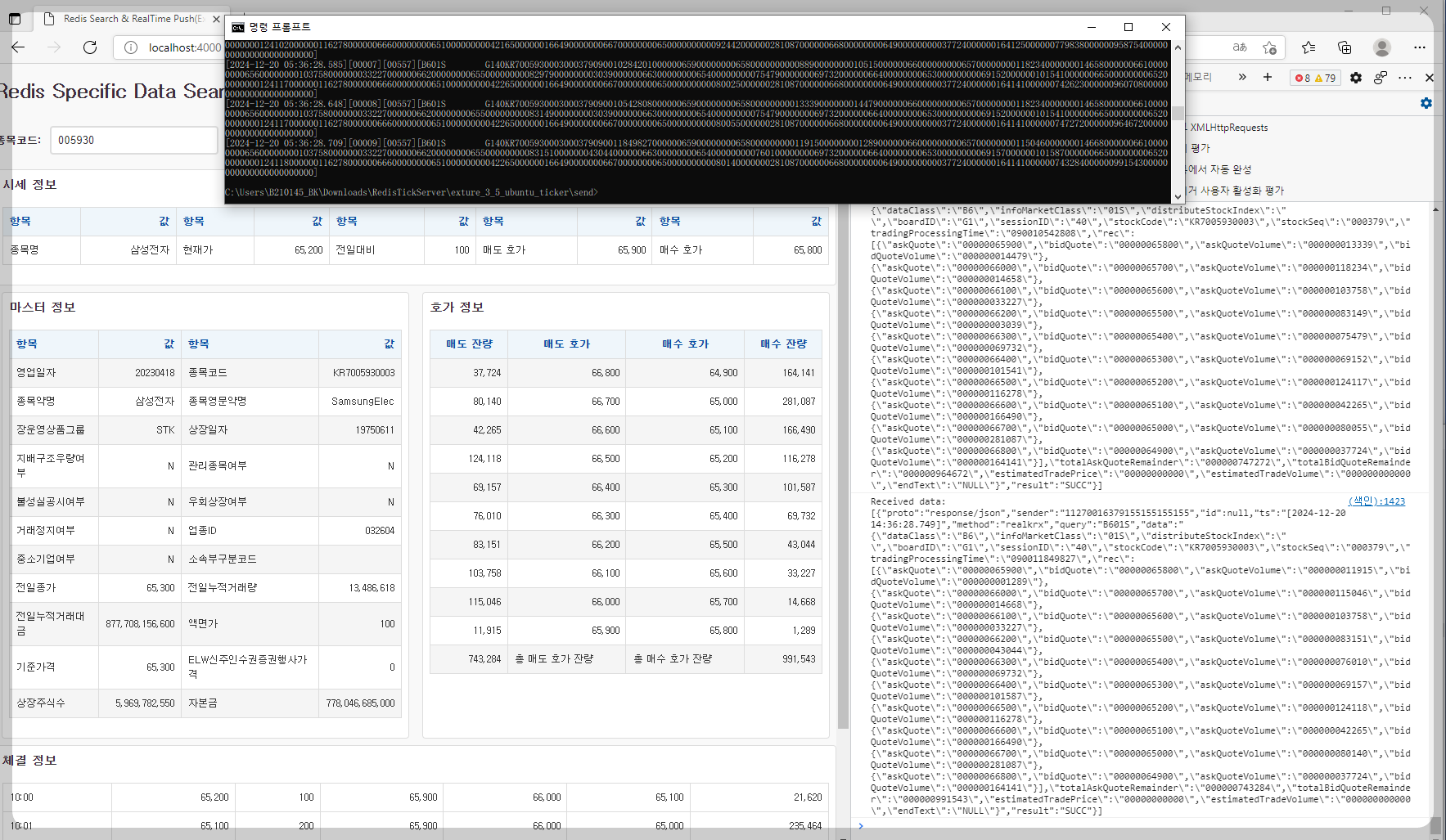
Task: Click the ask volume 37,724 cell
Action: click(469, 372)
